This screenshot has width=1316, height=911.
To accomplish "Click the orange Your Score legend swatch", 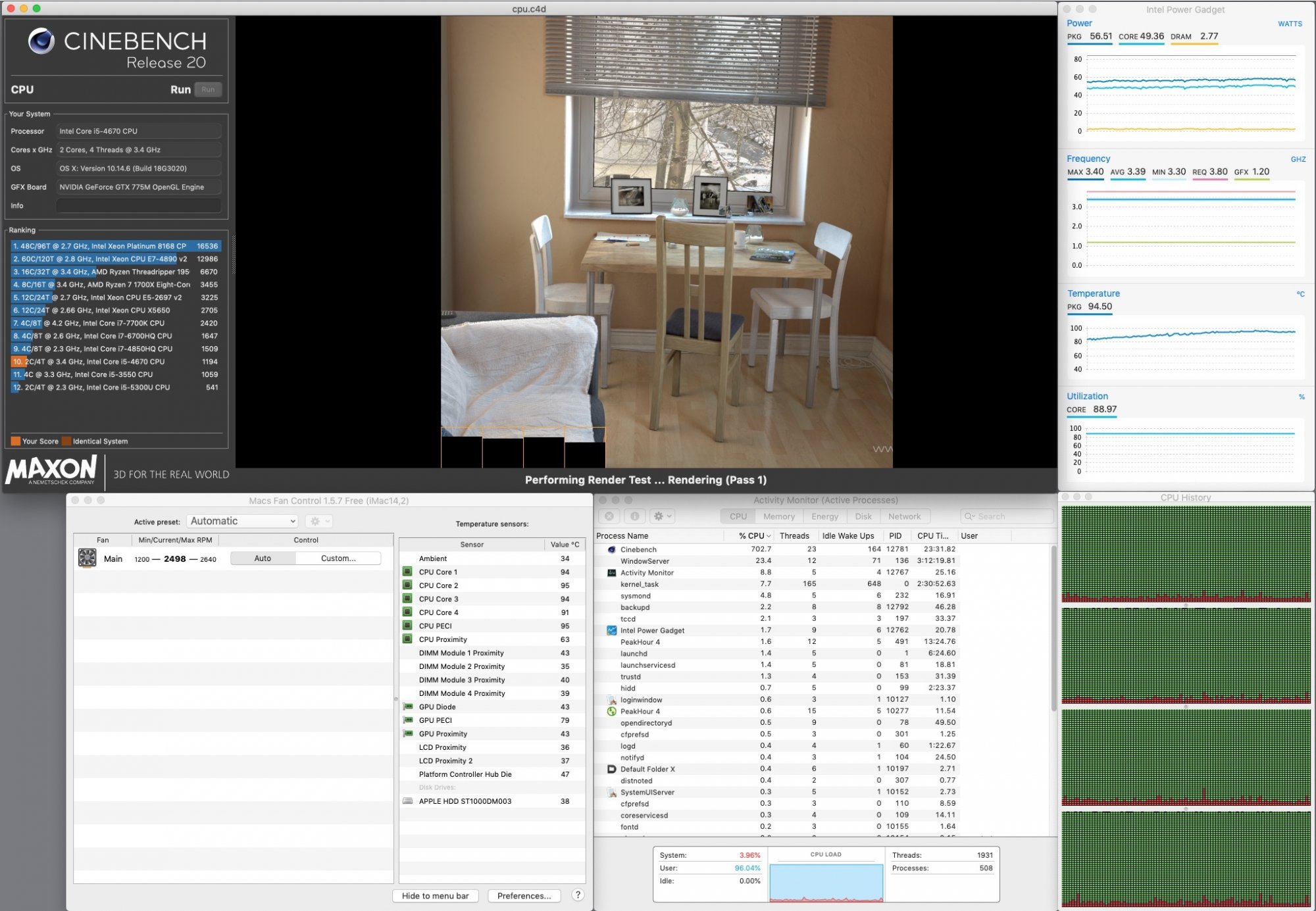I will (15, 441).
